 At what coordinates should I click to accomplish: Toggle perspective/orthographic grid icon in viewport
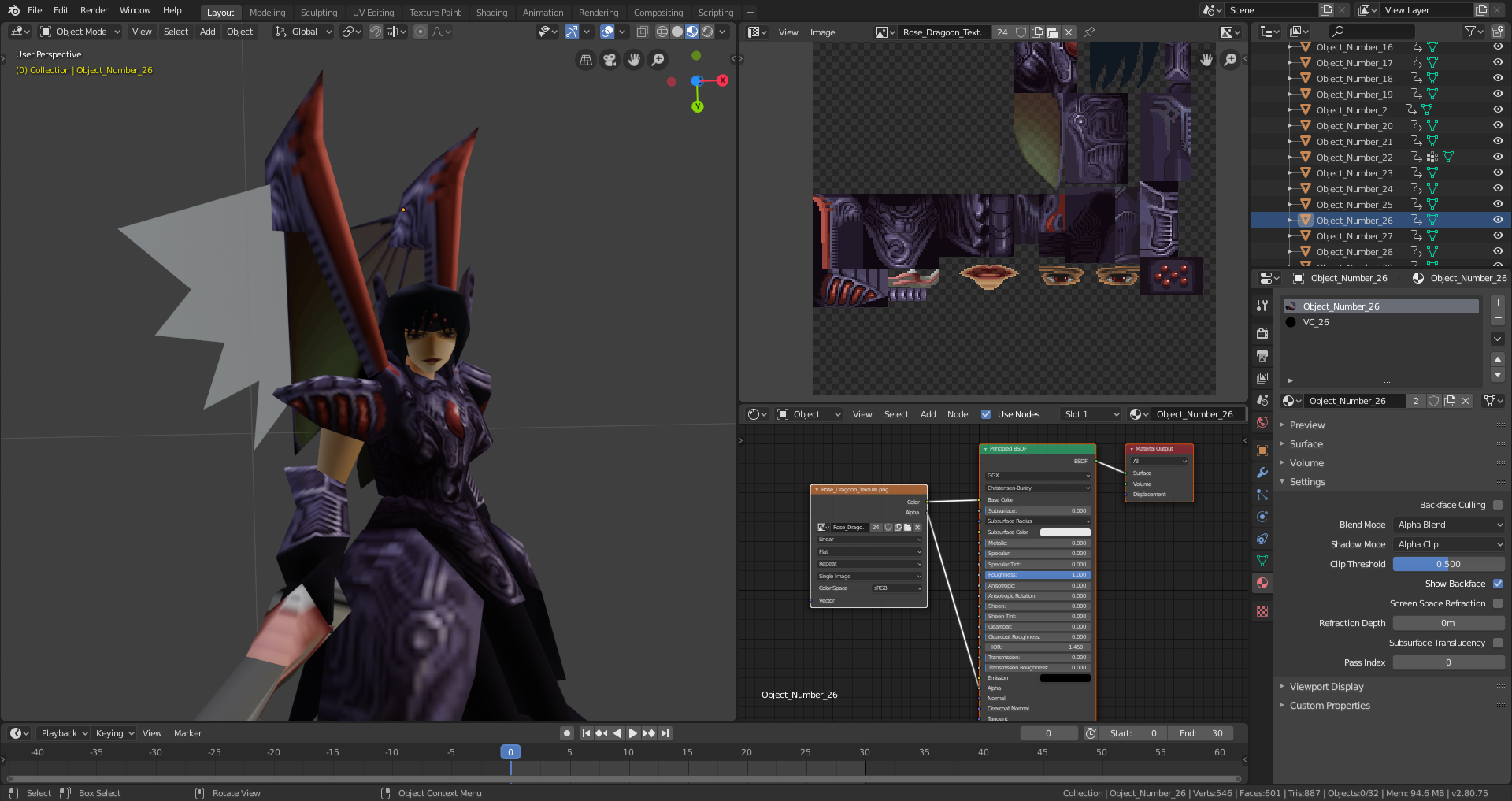click(x=586, y=60)
